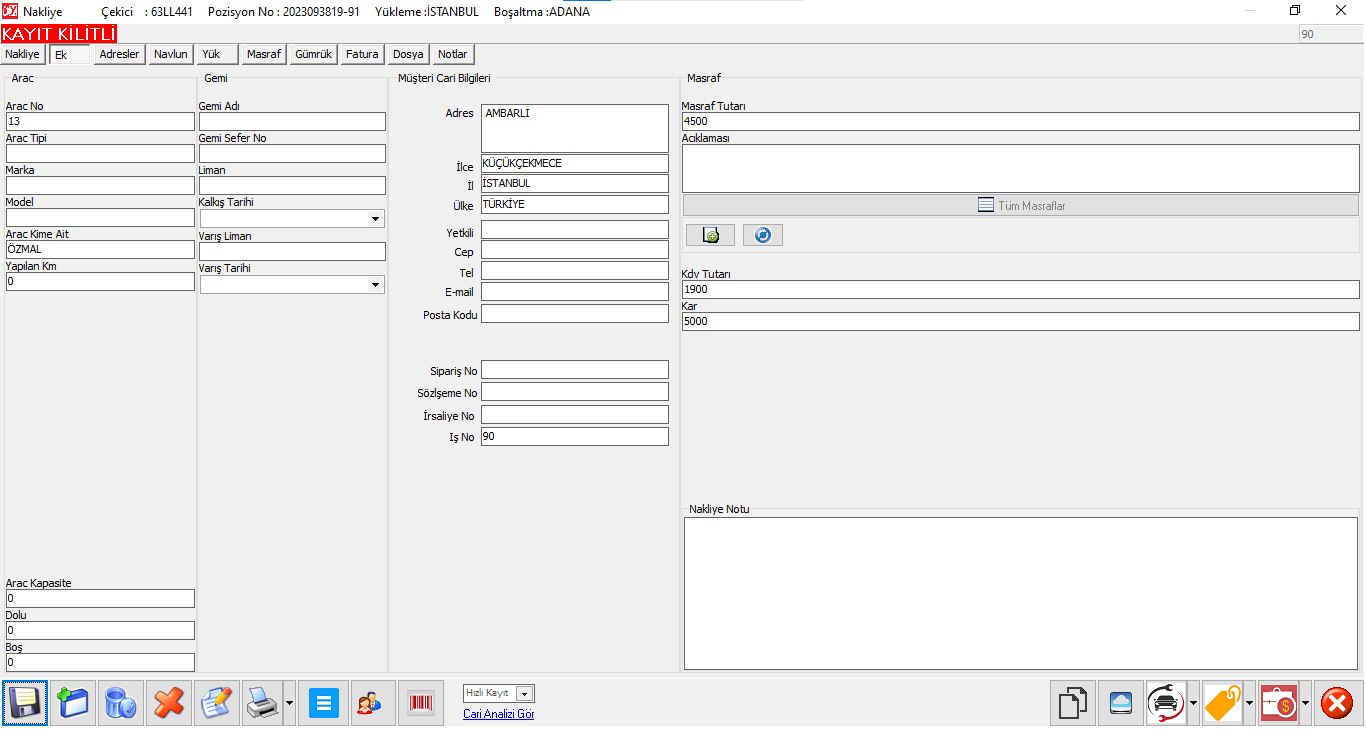Screen dimensions: 1366x752
Task: Close the form with the red circle X
Action: (1337, 703)
